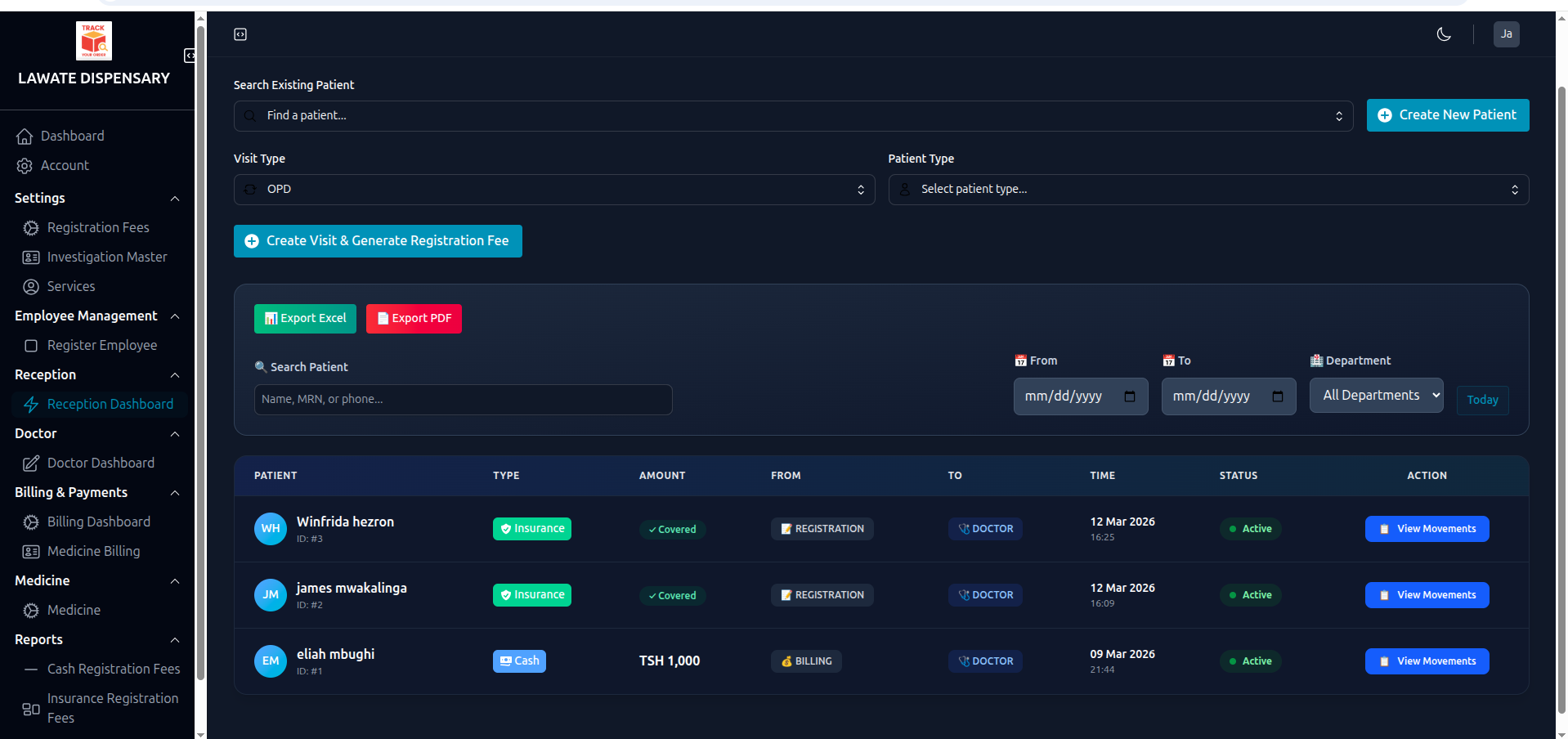
Task: Open the Investigation Master icon
Action: click(x=31, y=257)
